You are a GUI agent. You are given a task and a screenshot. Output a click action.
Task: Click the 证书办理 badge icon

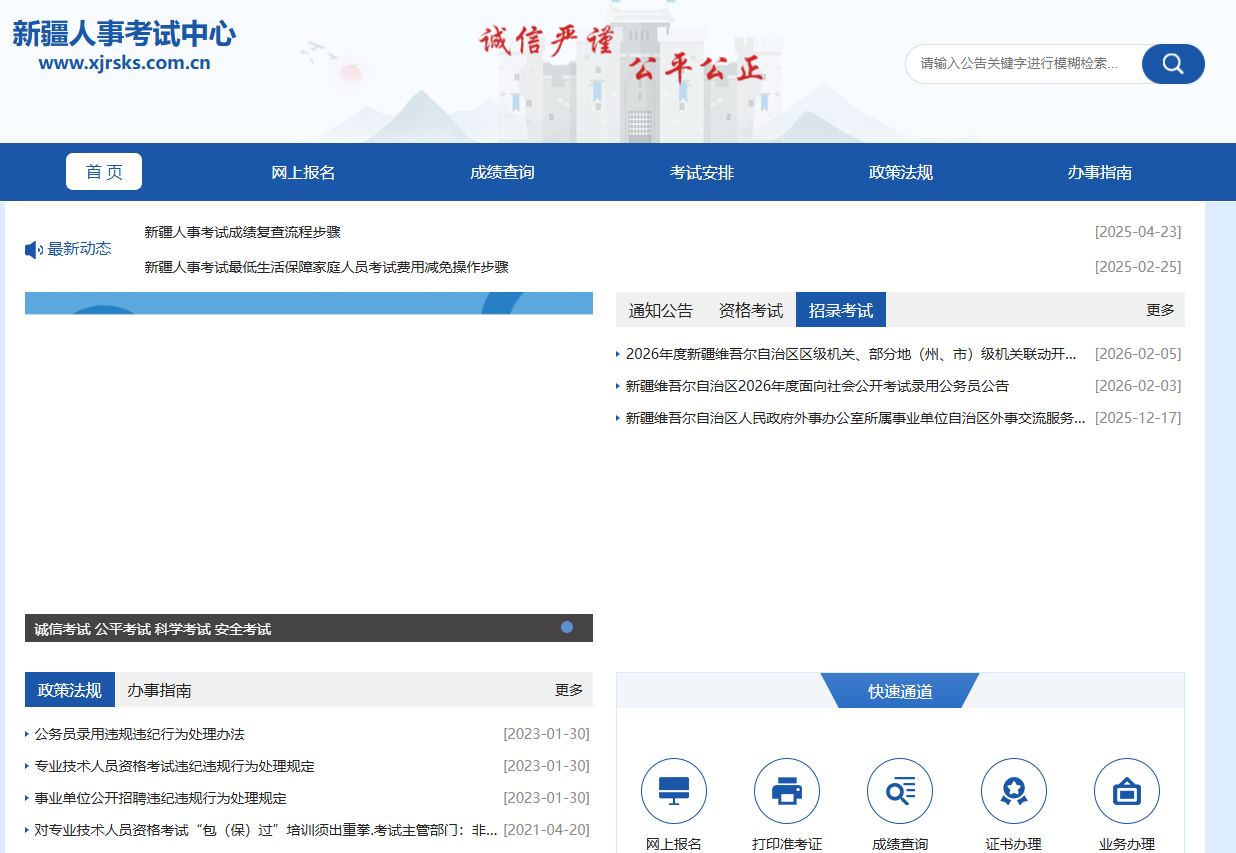tap(1013, 791)
